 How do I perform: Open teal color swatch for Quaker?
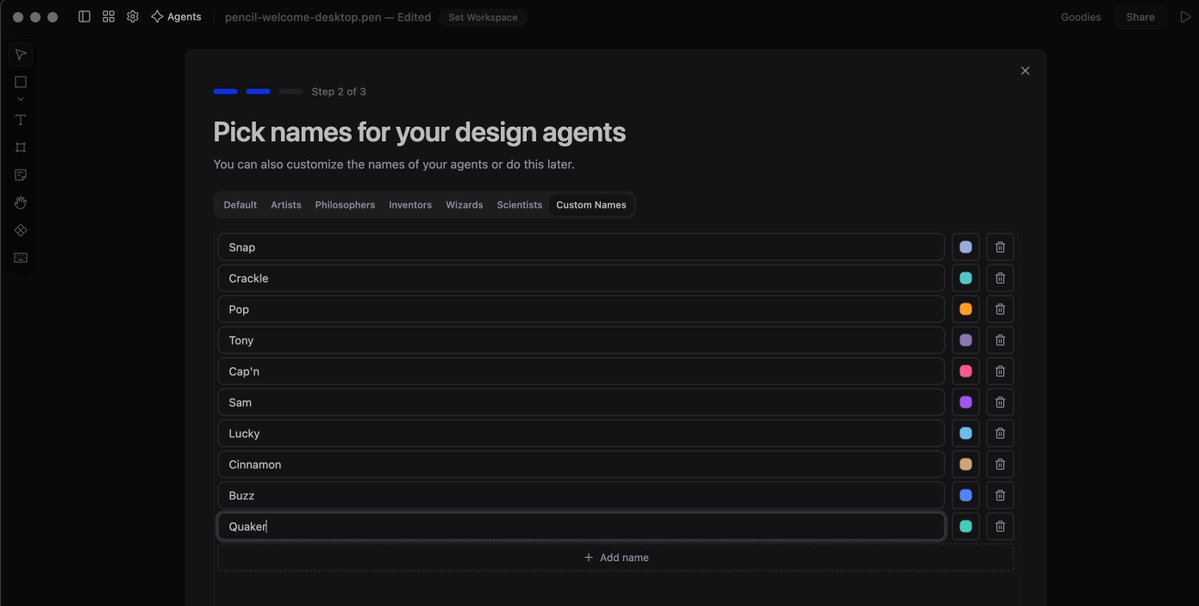coord(966,527)
